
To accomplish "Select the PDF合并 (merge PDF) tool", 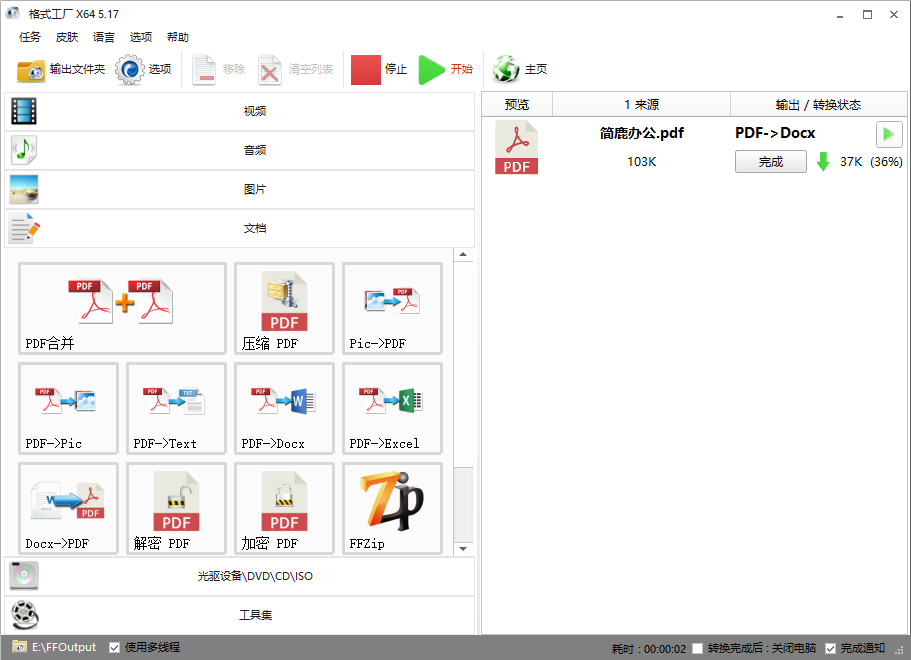I will tap(122, 308).
